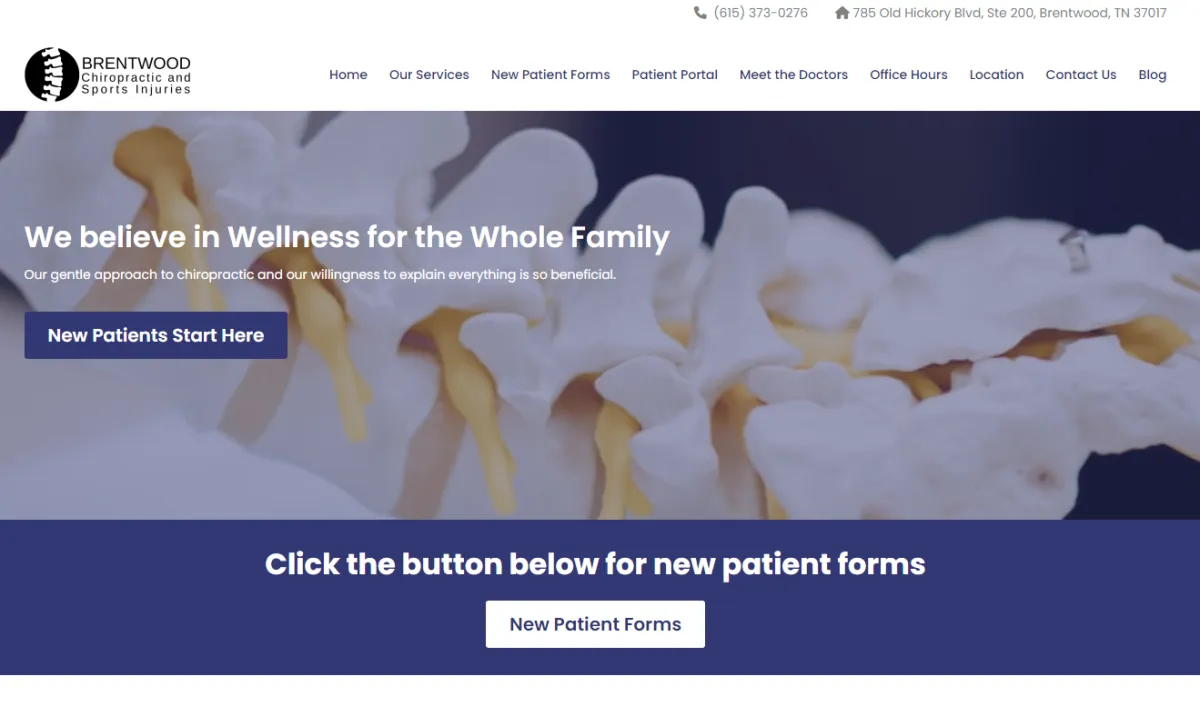Open the Our Services menu
The width and height of the screenshot is (1200, 726).
coord(429,75)
